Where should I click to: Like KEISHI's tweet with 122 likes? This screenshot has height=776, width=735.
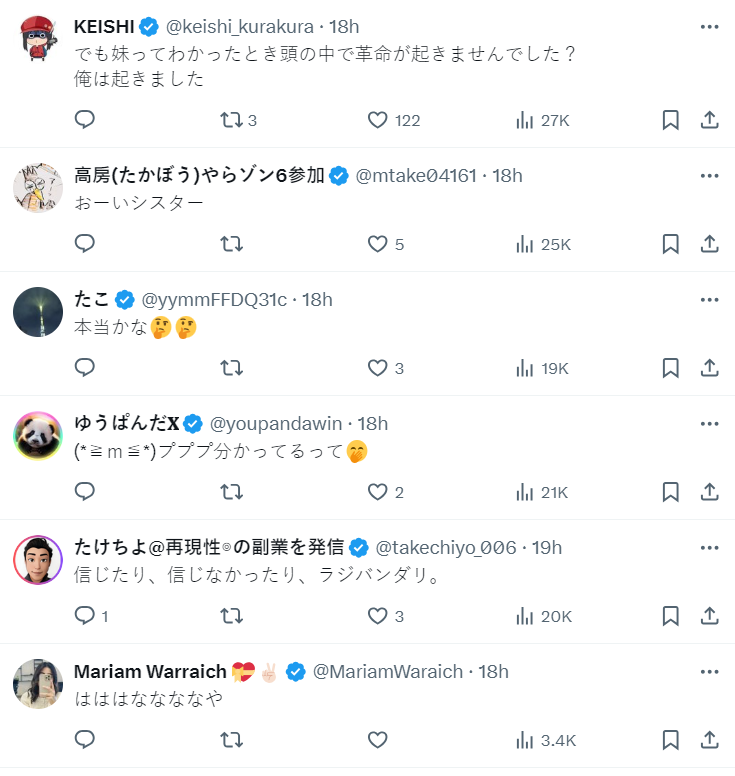click(x=377, y=120)
